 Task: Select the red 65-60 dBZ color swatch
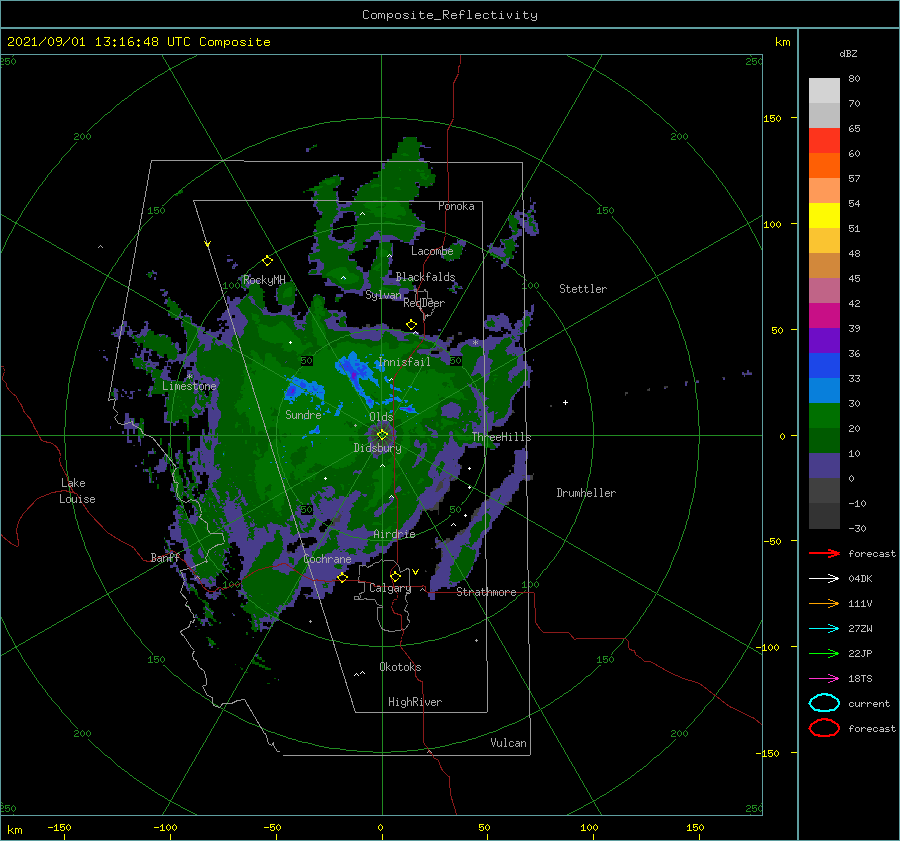824,141
